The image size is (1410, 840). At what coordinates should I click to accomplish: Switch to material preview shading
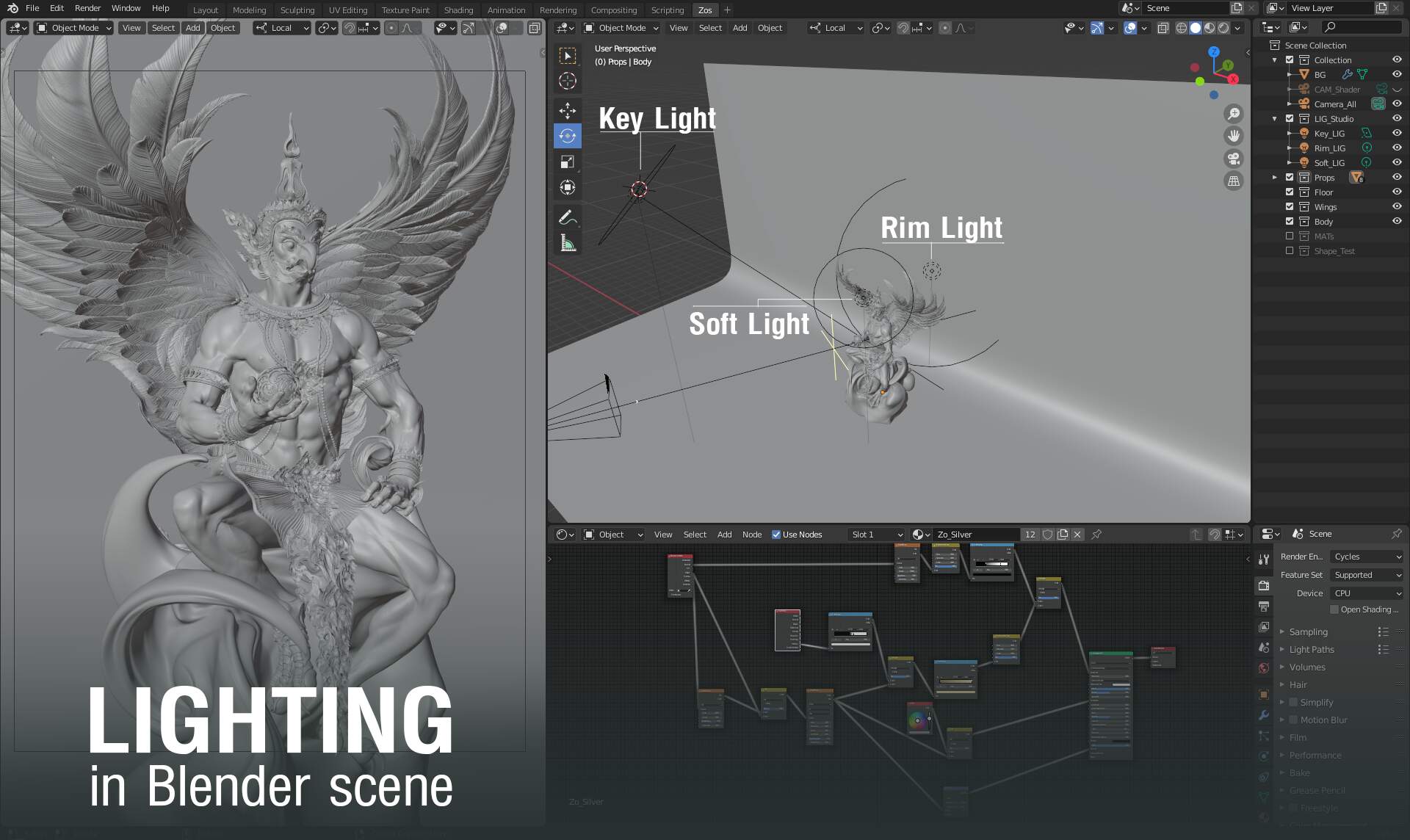tap(1210, 28)
